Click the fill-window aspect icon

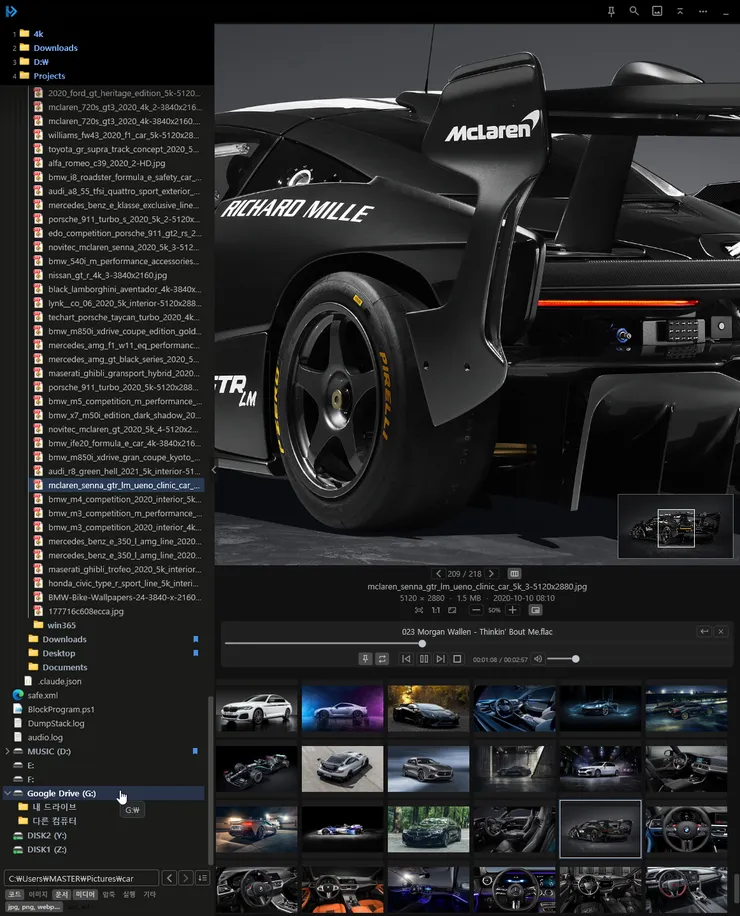tap(452, 610)
